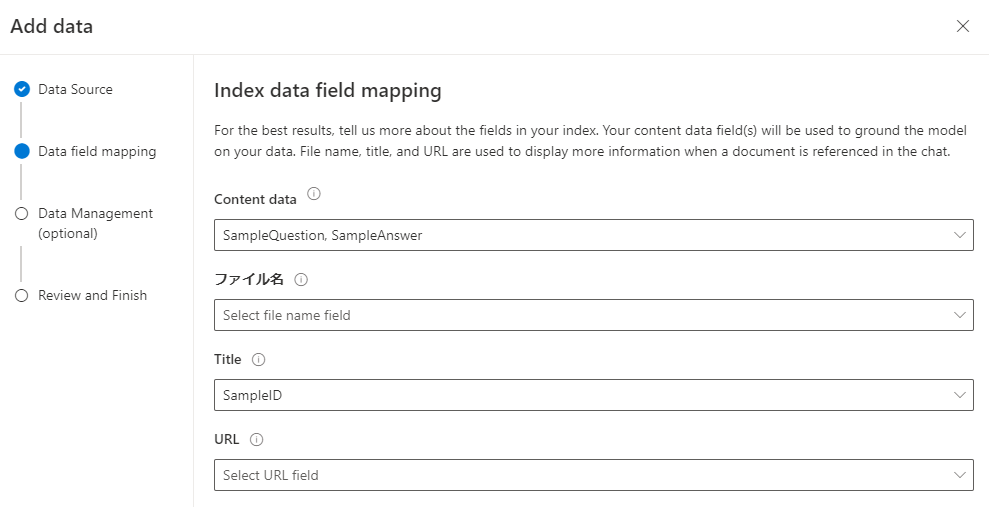This screenshot has width=989, height=507.
Task: Select the Review and Finish step circle
Action: pyautogui.click(x=22, y=295)
